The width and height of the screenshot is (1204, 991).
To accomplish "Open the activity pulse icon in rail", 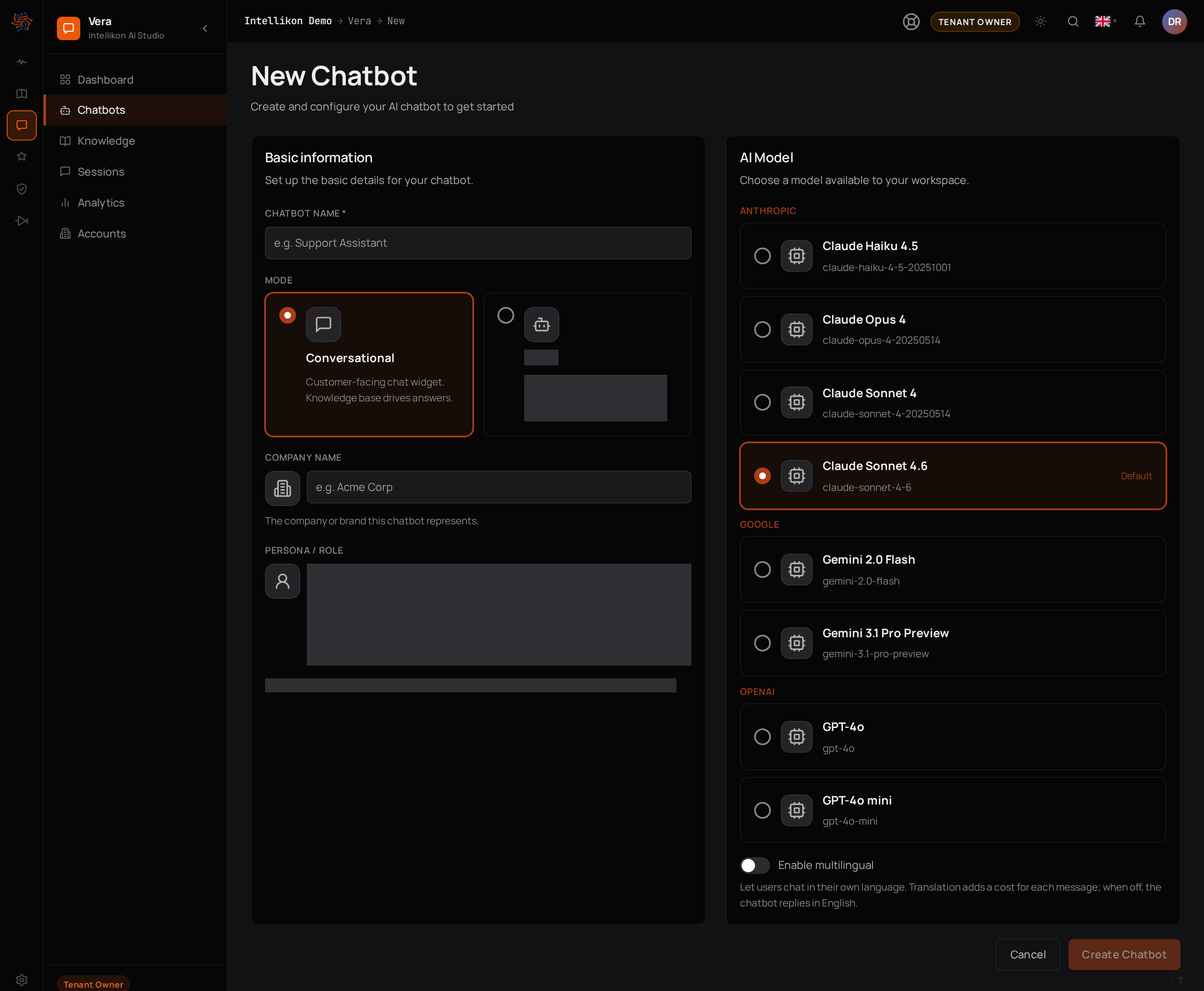I will point(22,61).
